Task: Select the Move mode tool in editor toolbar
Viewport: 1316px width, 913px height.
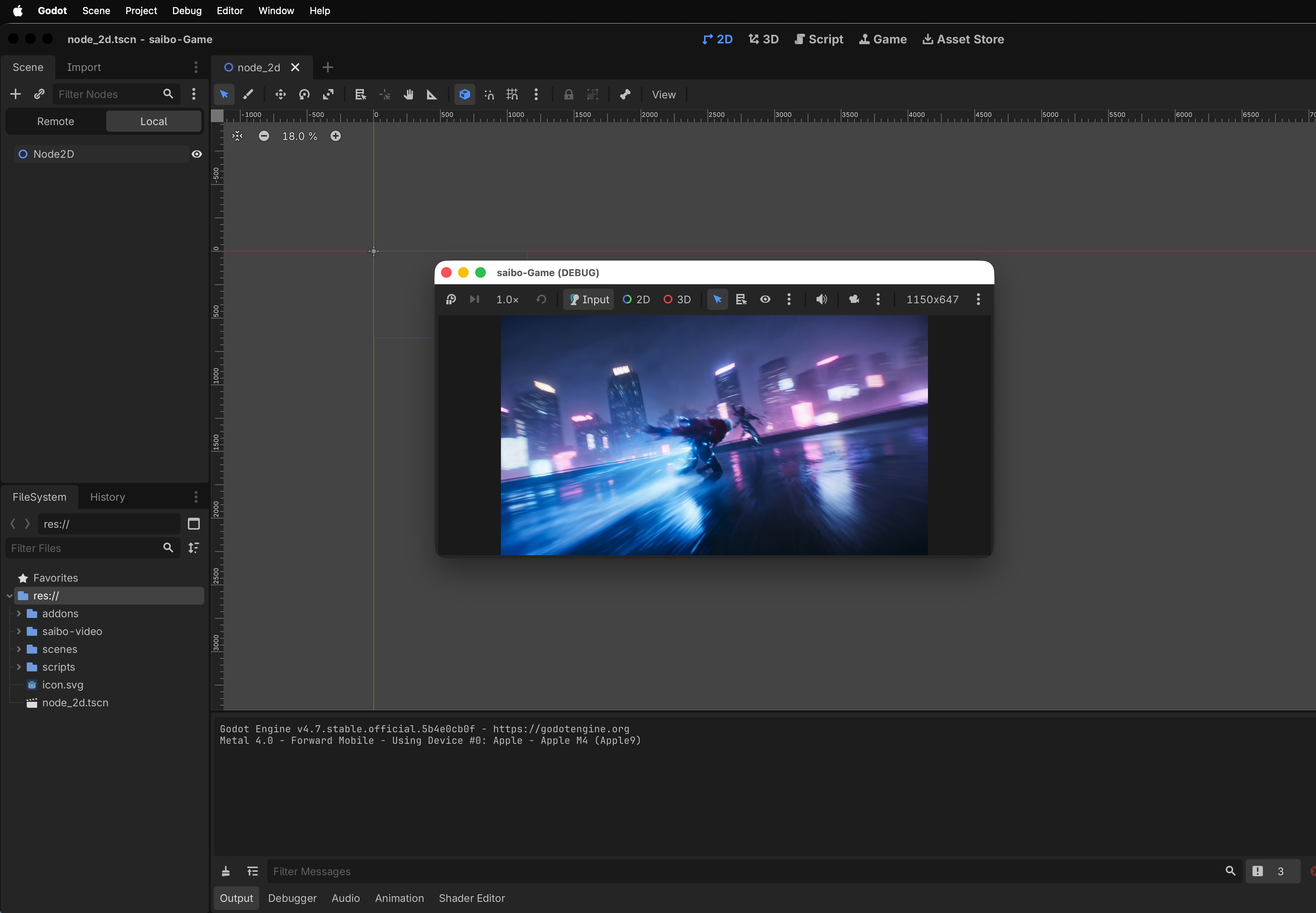Action: click(280, 94)
